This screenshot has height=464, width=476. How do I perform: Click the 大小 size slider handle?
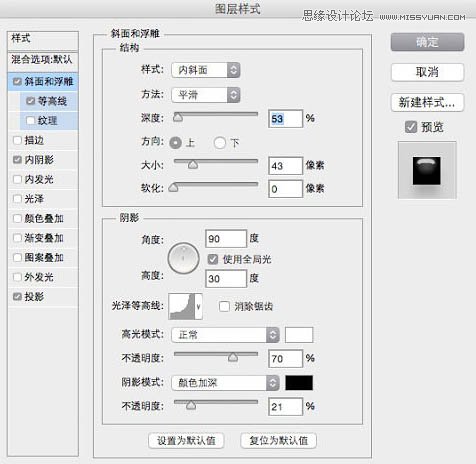[x=193, y=164]
